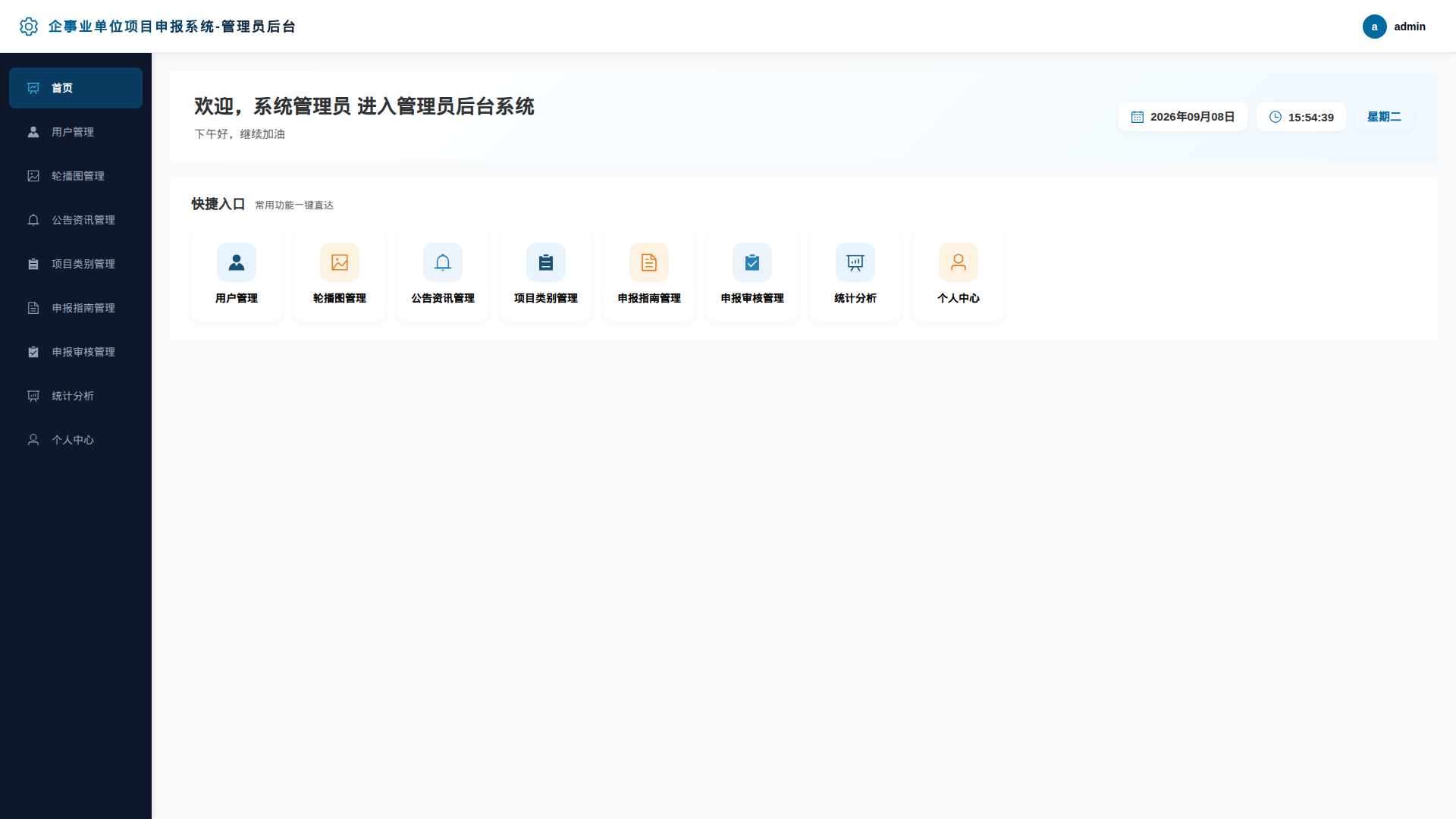Click the clock icon beside the time
The image size is (1456, 819).
pyautogui.click(x=1276, y=117)
